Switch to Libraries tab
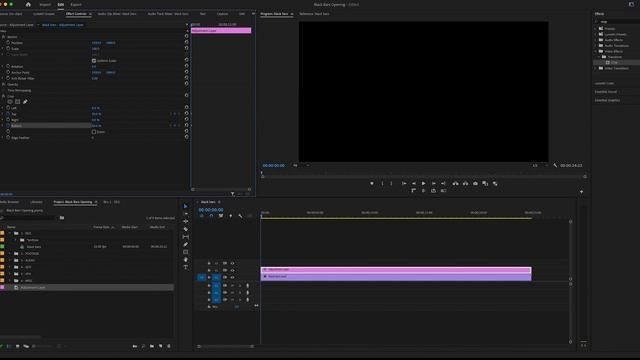Viewport: 640px width, 360px height. [x=36, y=202]
